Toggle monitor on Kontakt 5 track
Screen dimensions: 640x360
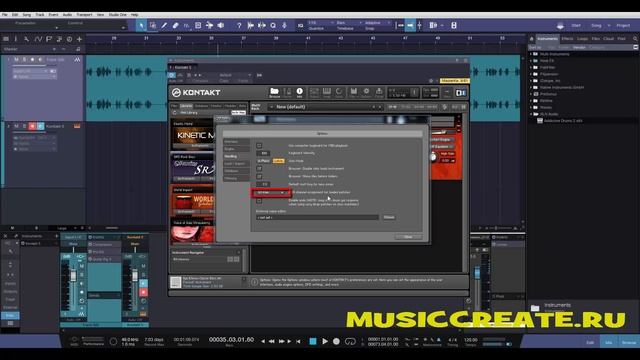click(x=40, y=127)
